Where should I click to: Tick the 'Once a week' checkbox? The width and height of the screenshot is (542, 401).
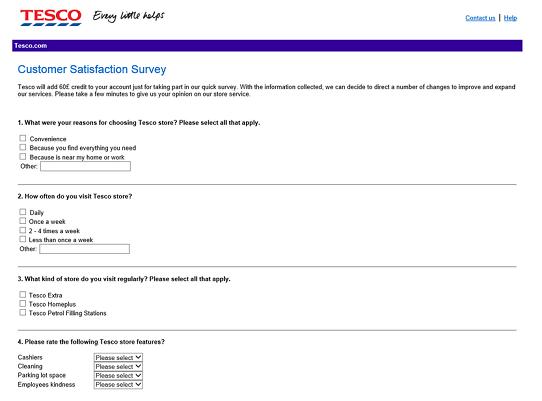pos(22,221)
